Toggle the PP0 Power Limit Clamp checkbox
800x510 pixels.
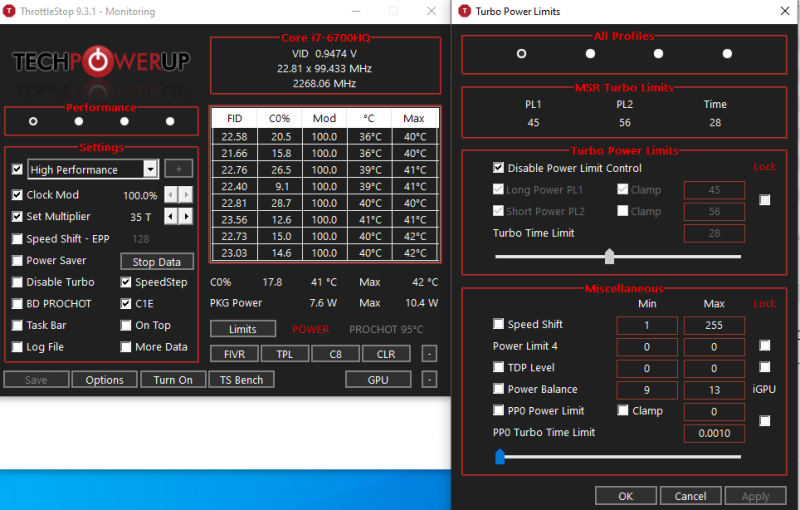(622, 411)
